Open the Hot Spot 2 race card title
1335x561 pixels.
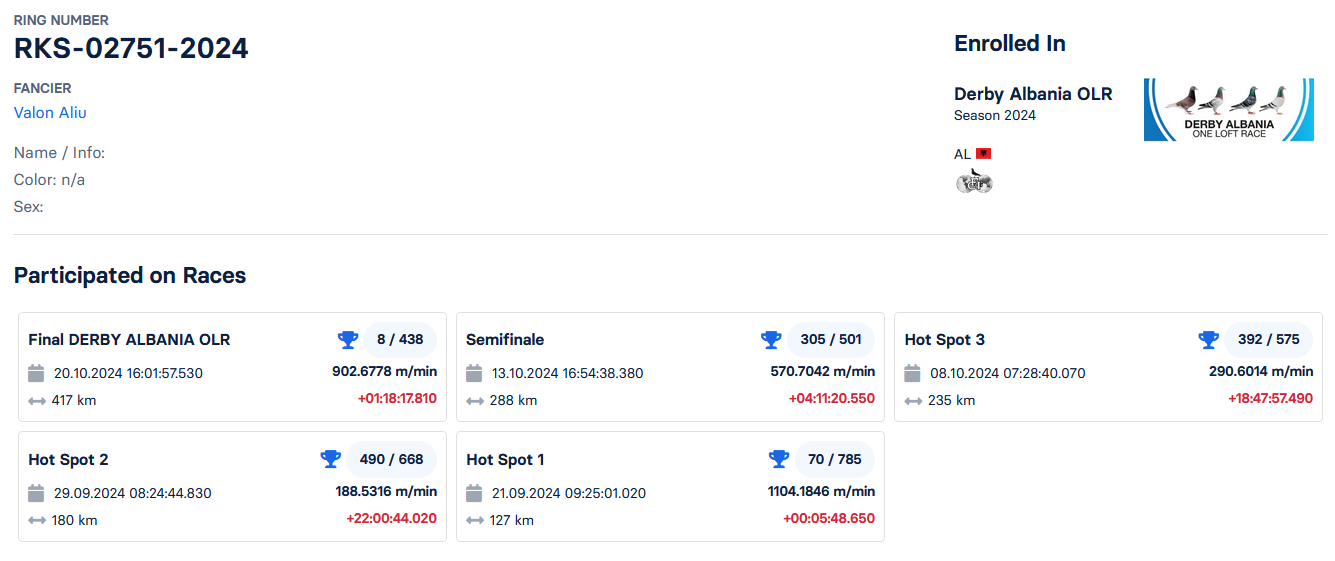click(68, 460)
